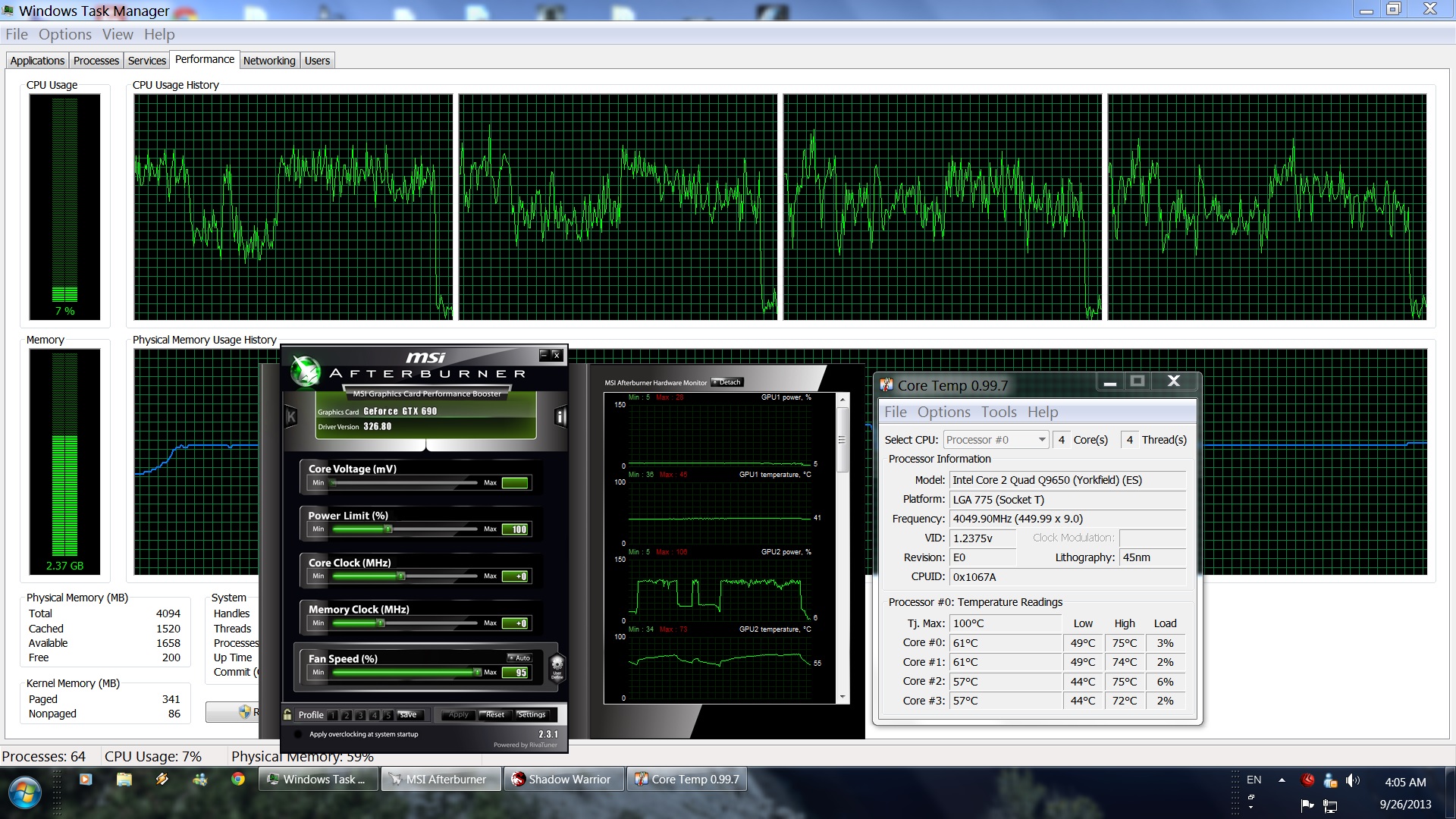Click the profile lock padlock icon
This screenshot has height=819, width=1456.
point(287,714)
